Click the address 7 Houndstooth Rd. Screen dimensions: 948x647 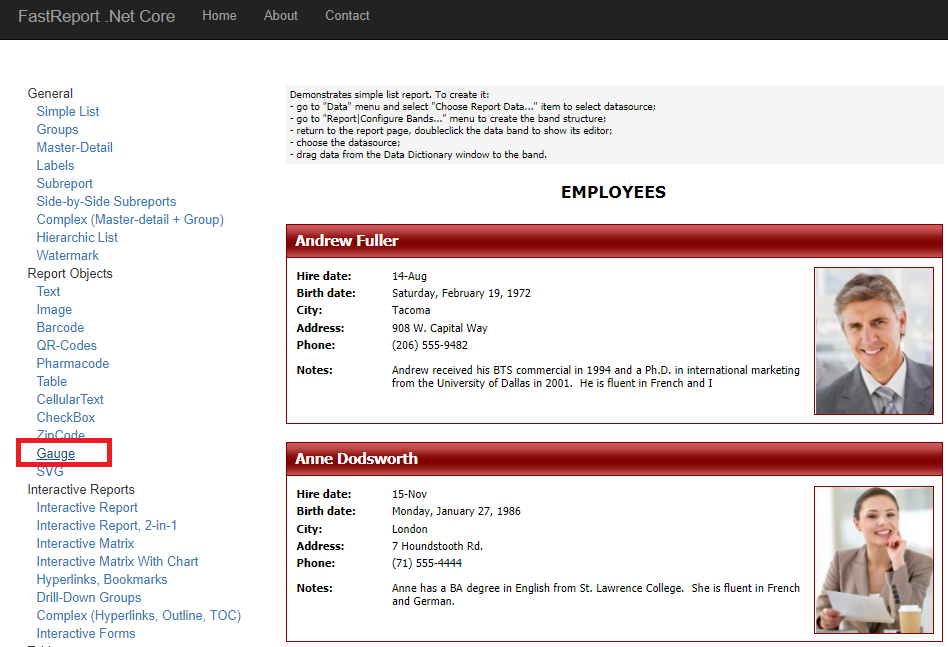click(x=437, y=546)
